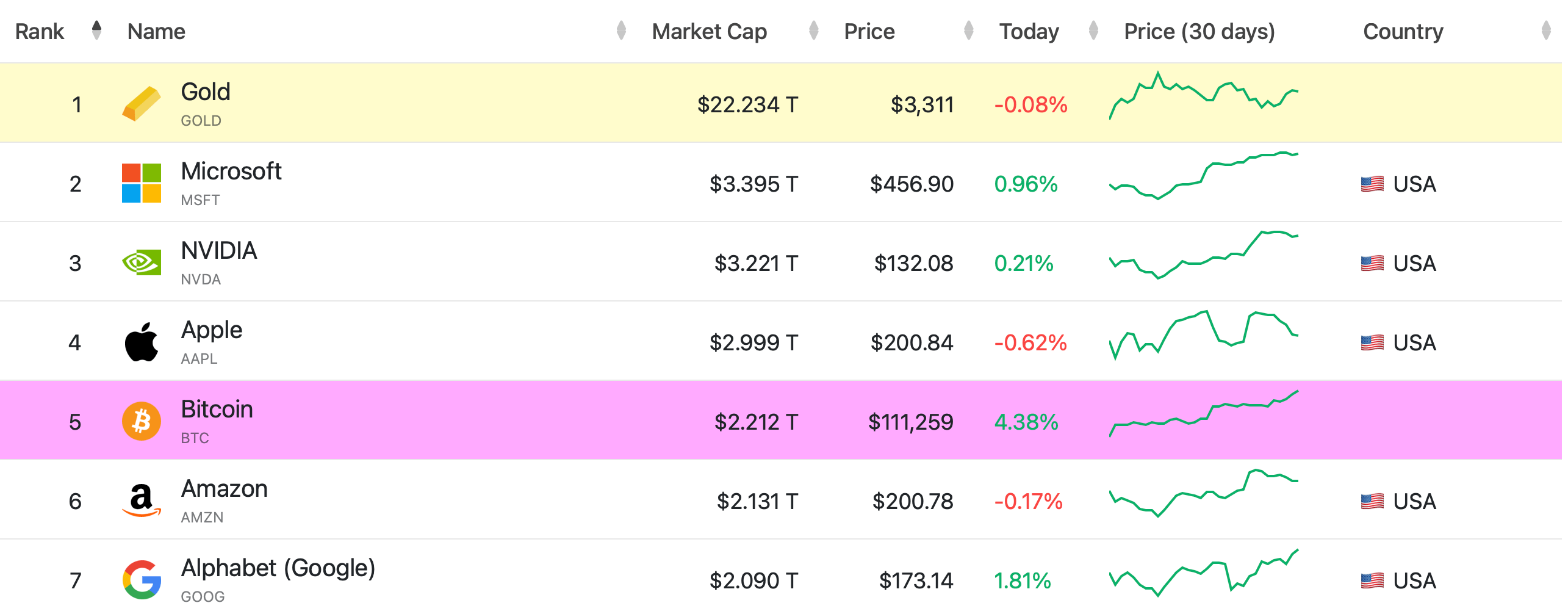This screenshot has width=1568, height=614.
Task: Open the Gold asset link
Action: coord(206,92)
